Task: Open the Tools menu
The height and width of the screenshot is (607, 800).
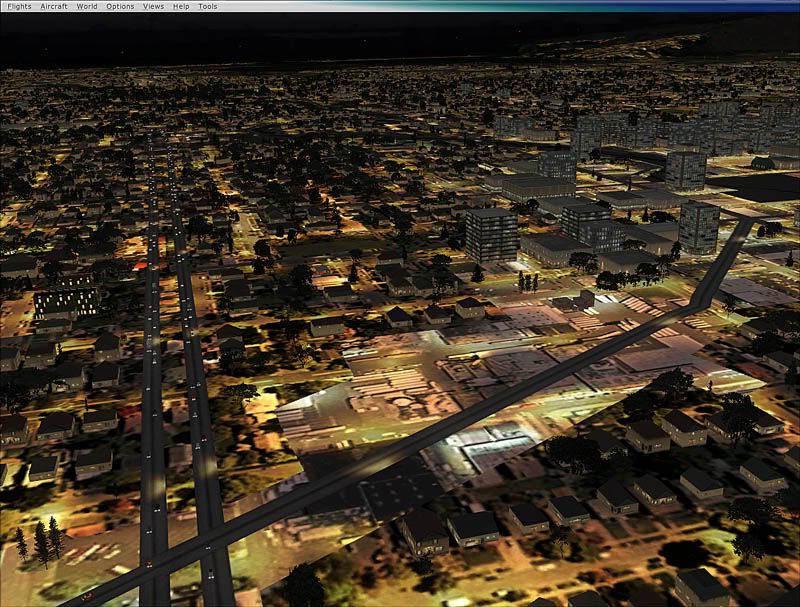Action: click(x=207, y=6)
